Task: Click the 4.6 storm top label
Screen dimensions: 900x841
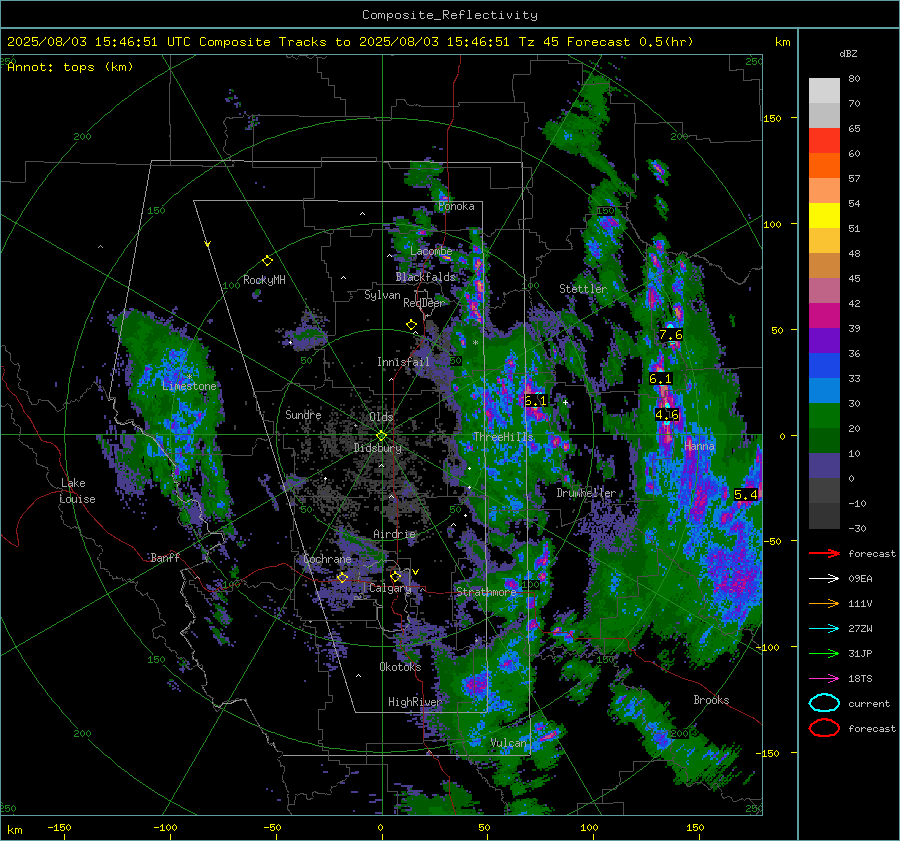Action: tap(666, 414)
